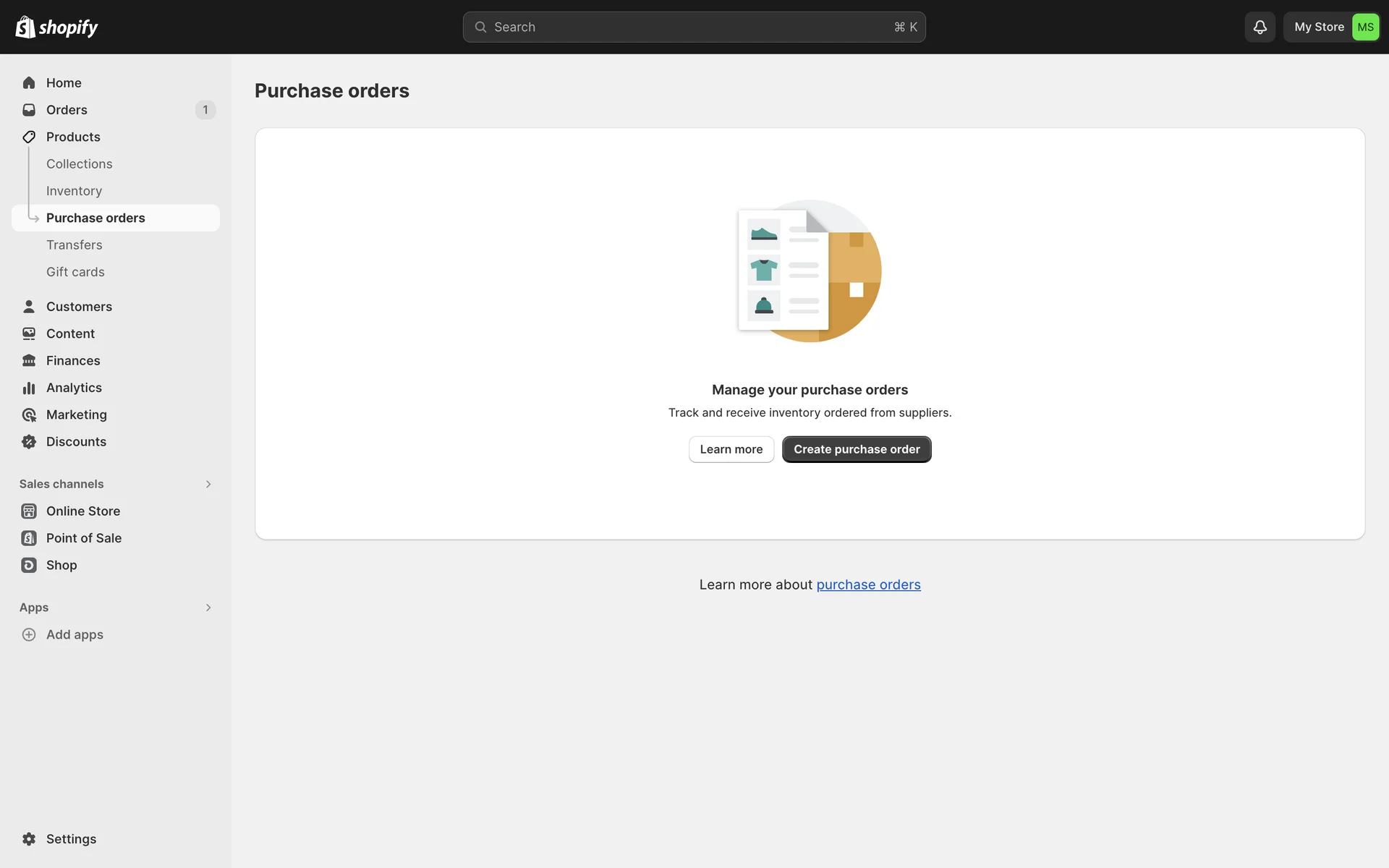Click the Home house icon
Viewport: 1389px width, 868px height.
[29, 83]
